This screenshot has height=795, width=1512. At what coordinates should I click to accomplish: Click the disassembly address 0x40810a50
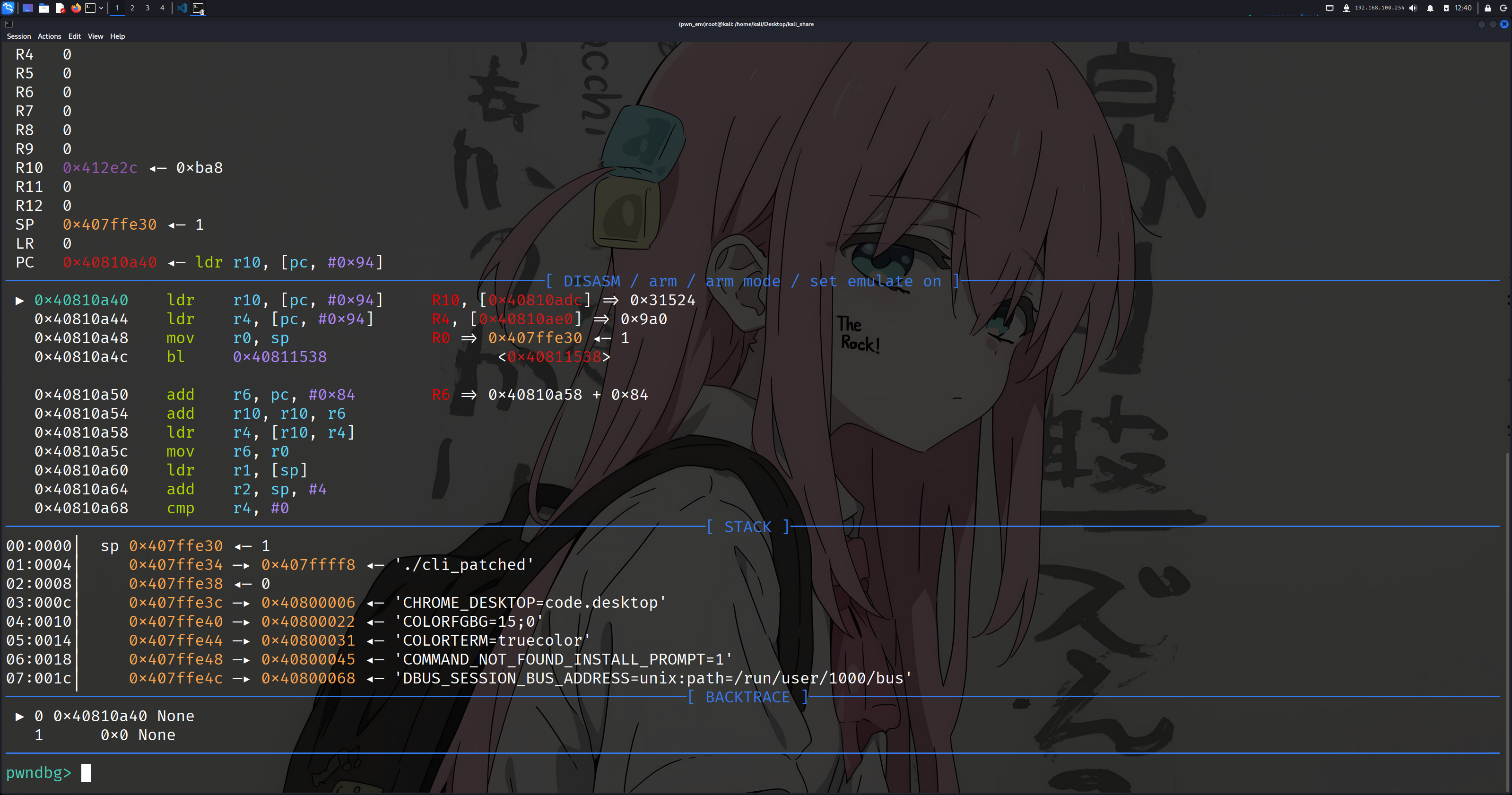pos(81,395)
